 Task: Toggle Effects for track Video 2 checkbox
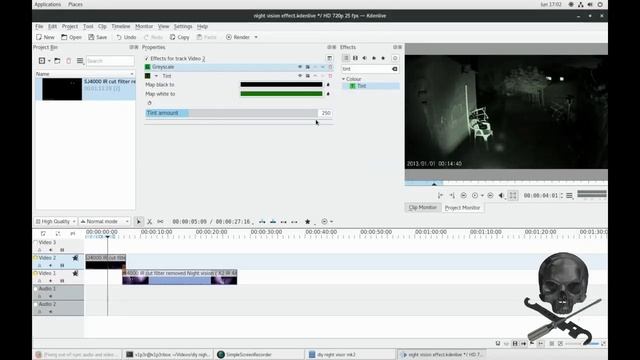(147, 59)
